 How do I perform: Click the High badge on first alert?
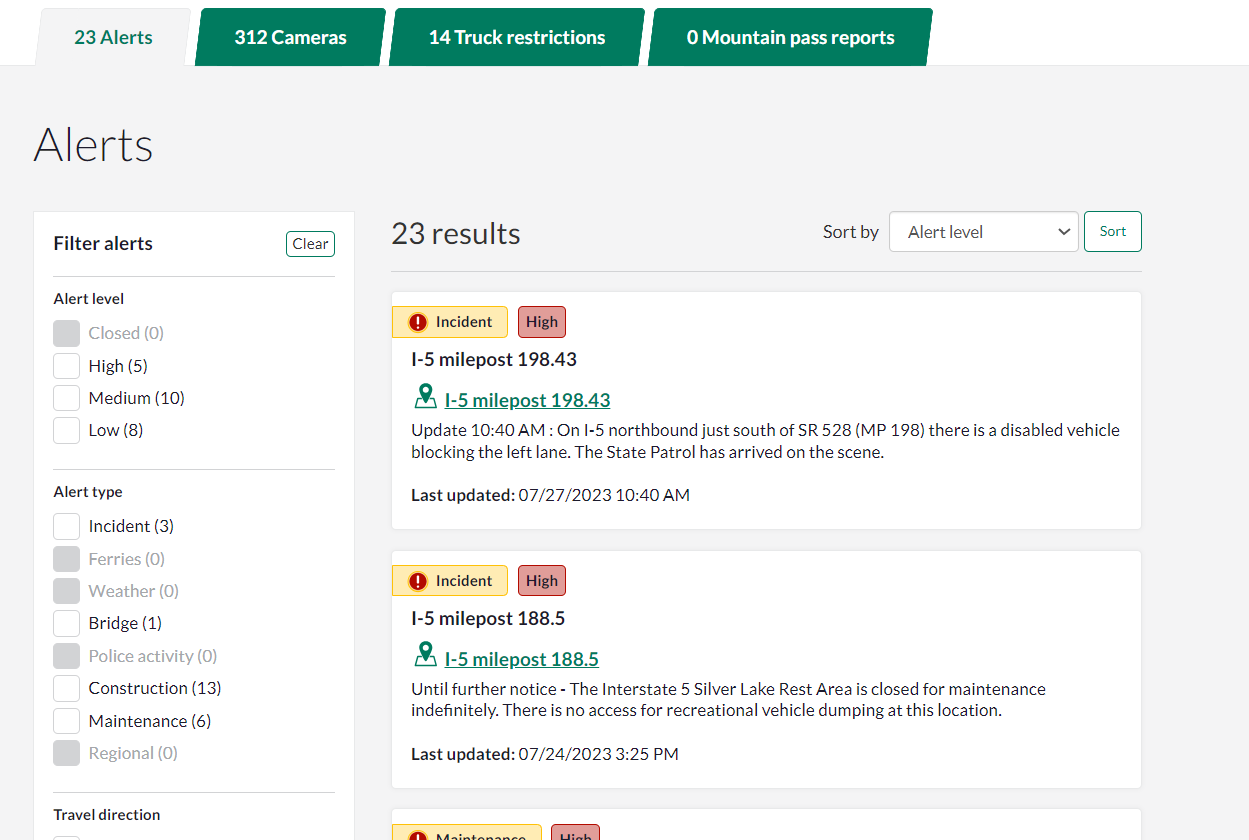coord(542,322)
